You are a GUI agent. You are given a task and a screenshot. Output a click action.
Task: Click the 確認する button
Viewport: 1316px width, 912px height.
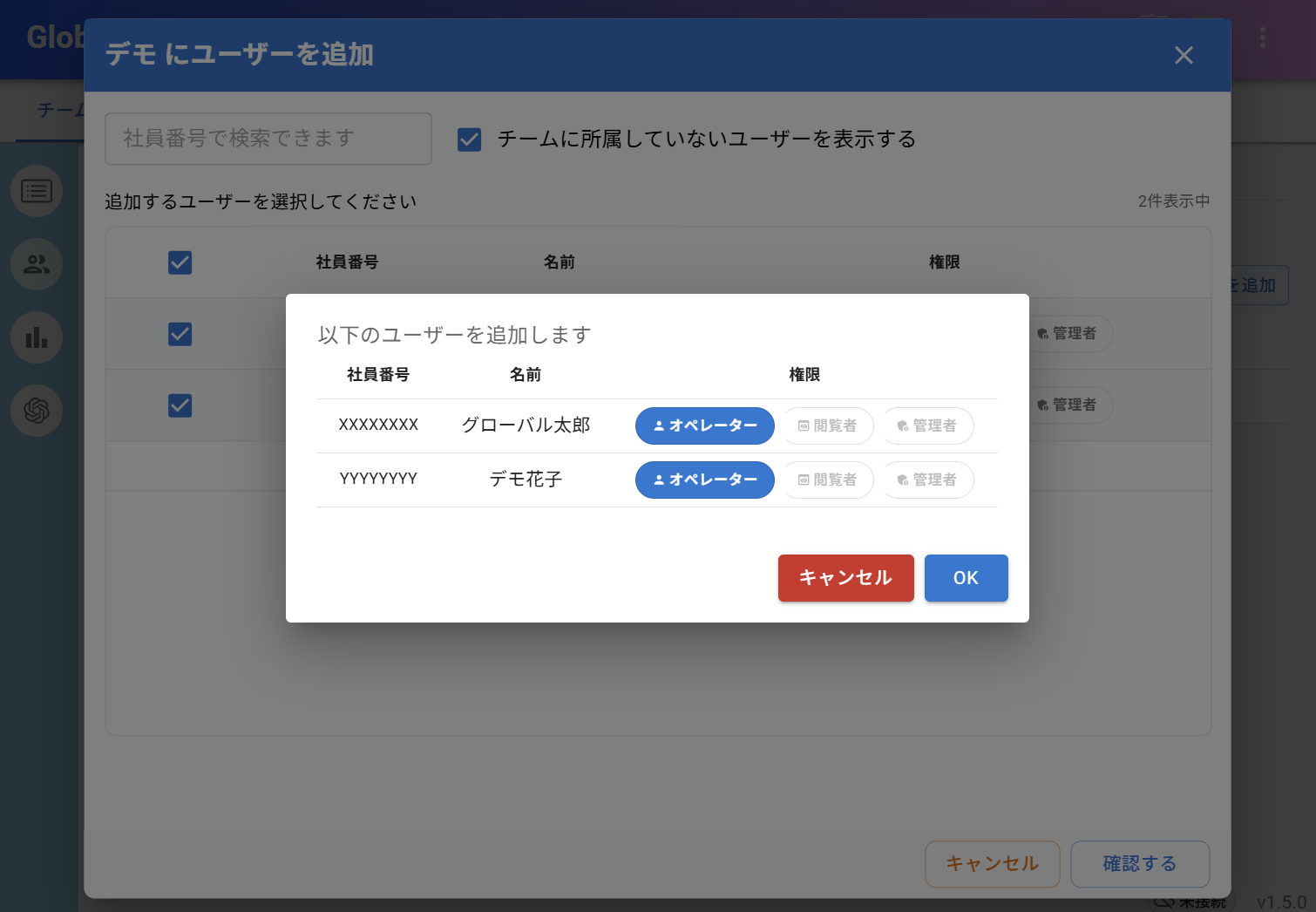click(1139, 864)
